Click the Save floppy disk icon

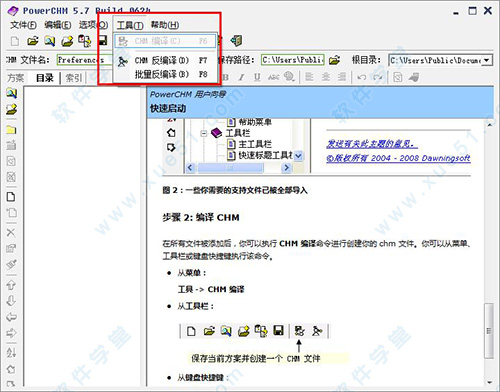click(102, 41)
